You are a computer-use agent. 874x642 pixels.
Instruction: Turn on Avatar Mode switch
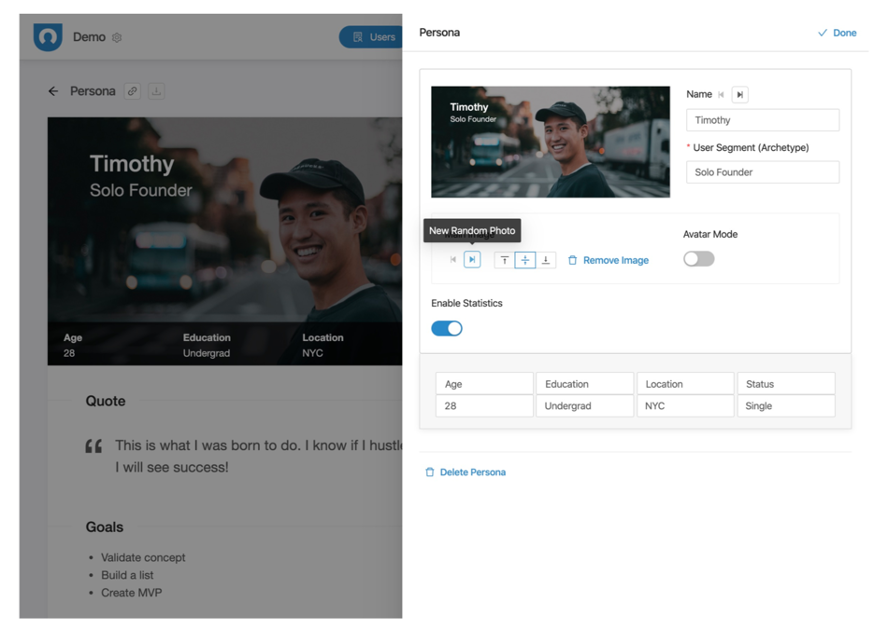click(x=698, y=259)
